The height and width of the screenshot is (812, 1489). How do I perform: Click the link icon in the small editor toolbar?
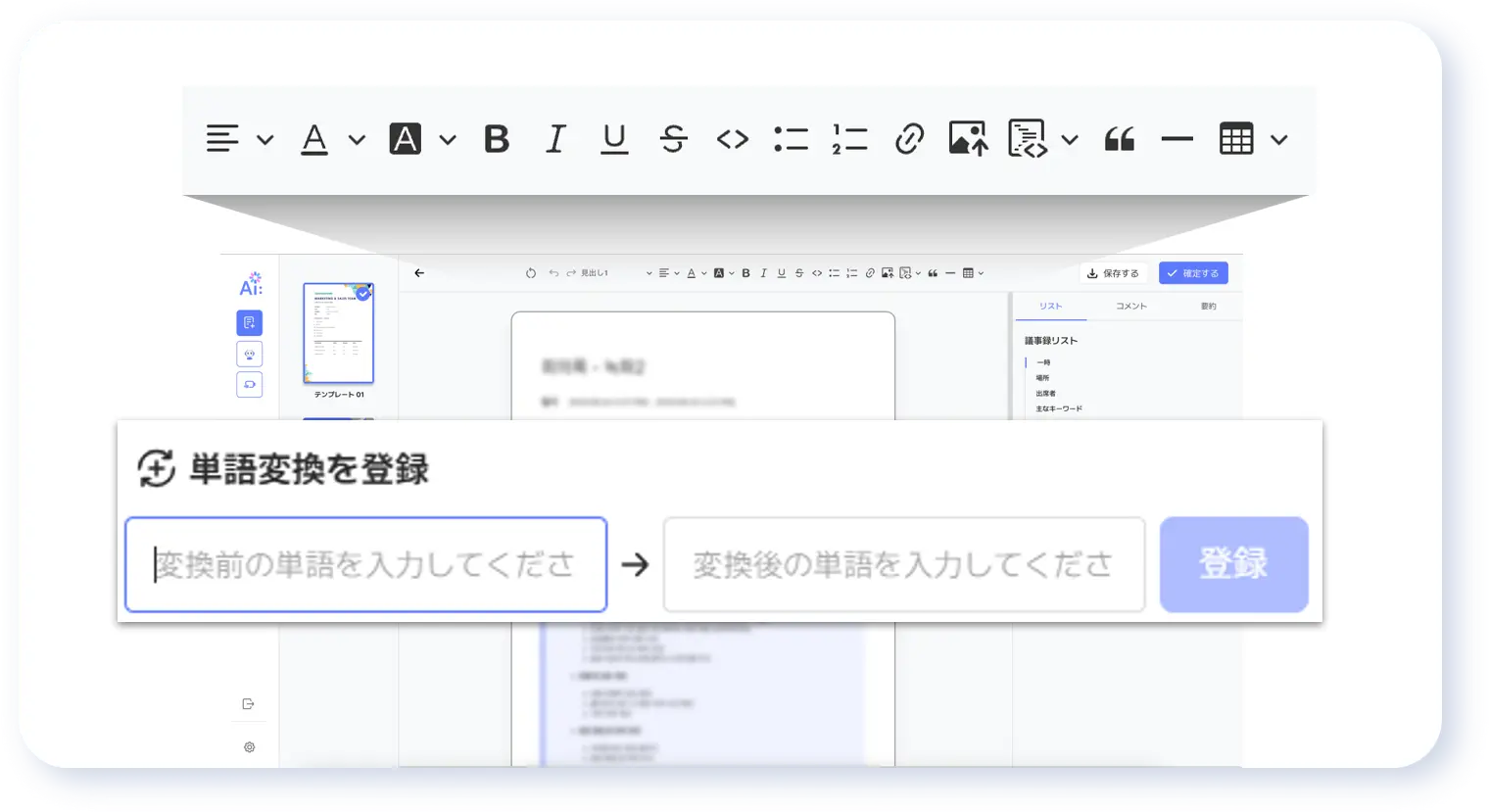pos(870,273)
